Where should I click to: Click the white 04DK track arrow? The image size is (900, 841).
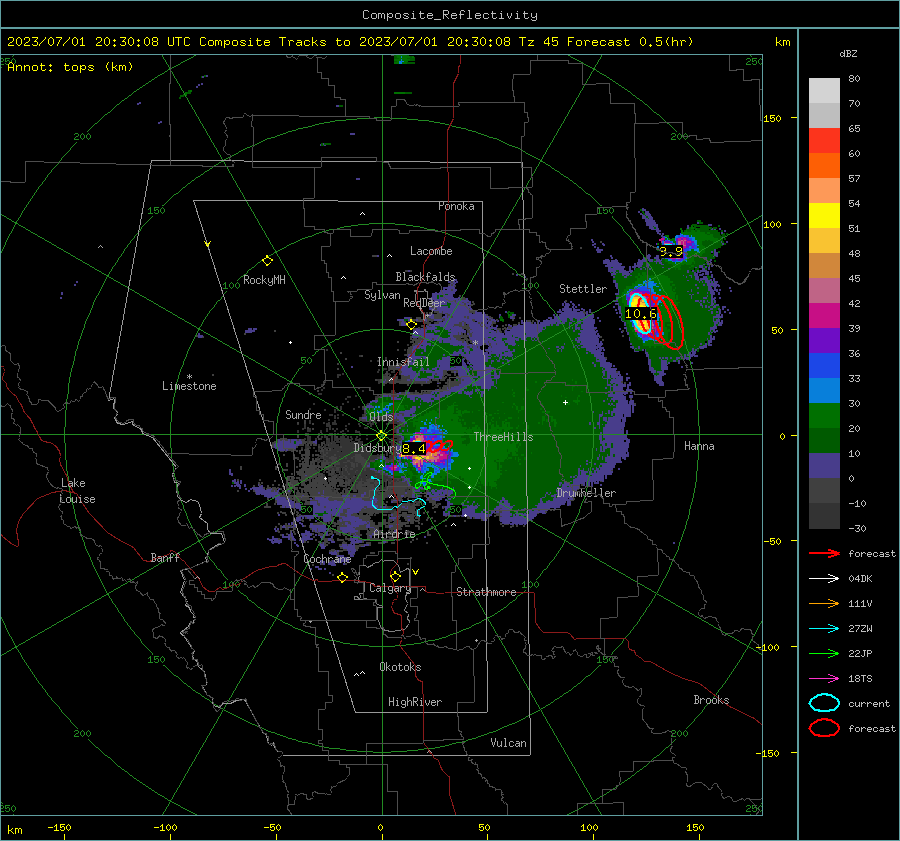pyautogui.click(x=824, y=579)
